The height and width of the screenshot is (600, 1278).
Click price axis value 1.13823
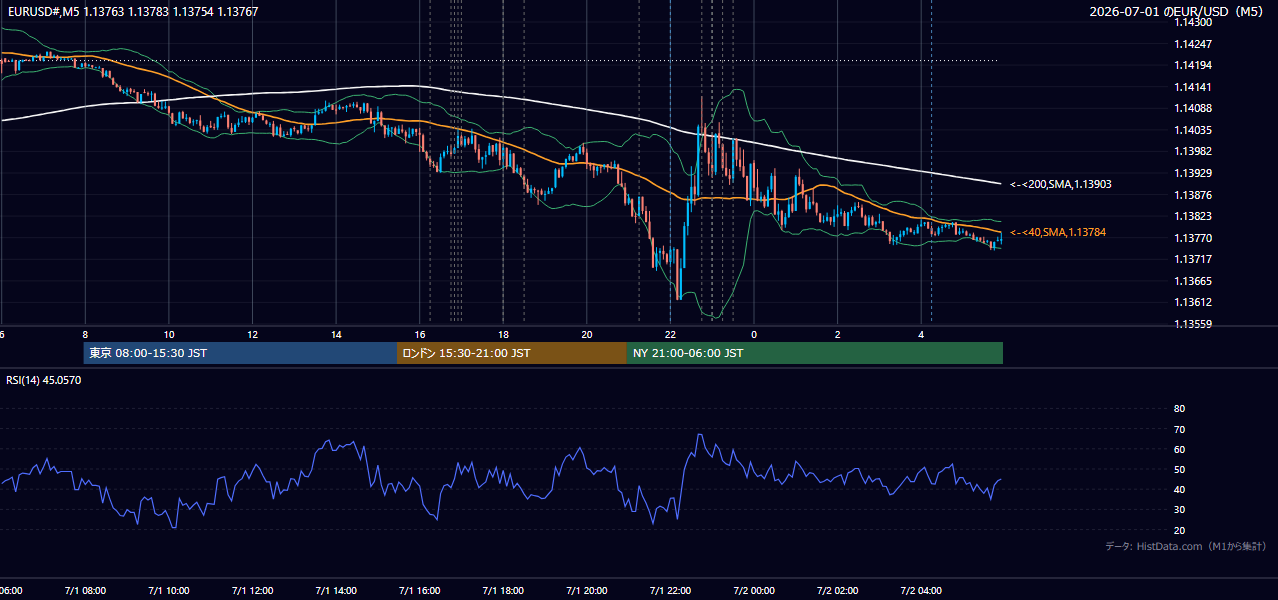point(1194,216)
